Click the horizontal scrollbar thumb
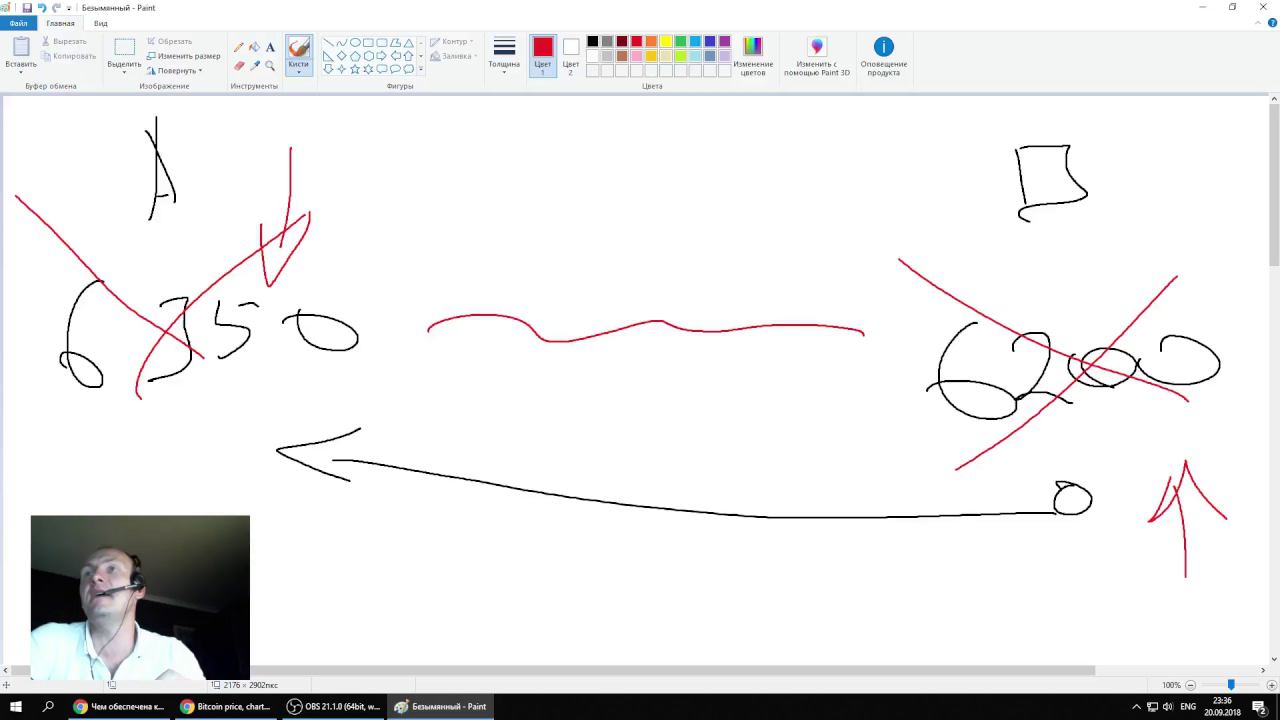 coord(552,670)
